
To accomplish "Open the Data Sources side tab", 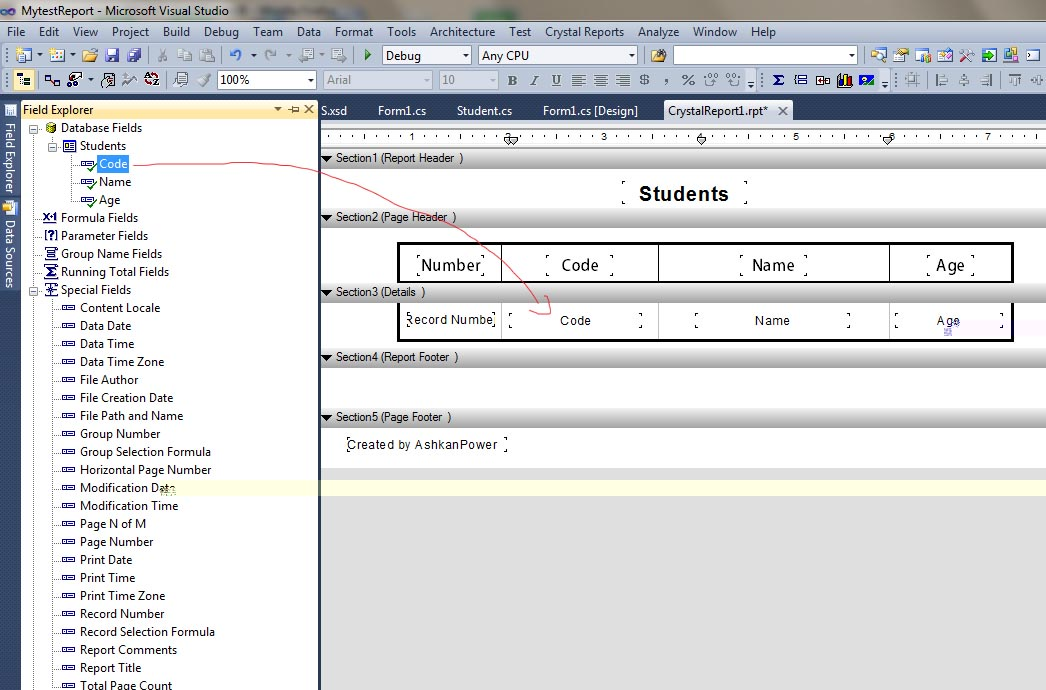I will click(x=9, y=246).
